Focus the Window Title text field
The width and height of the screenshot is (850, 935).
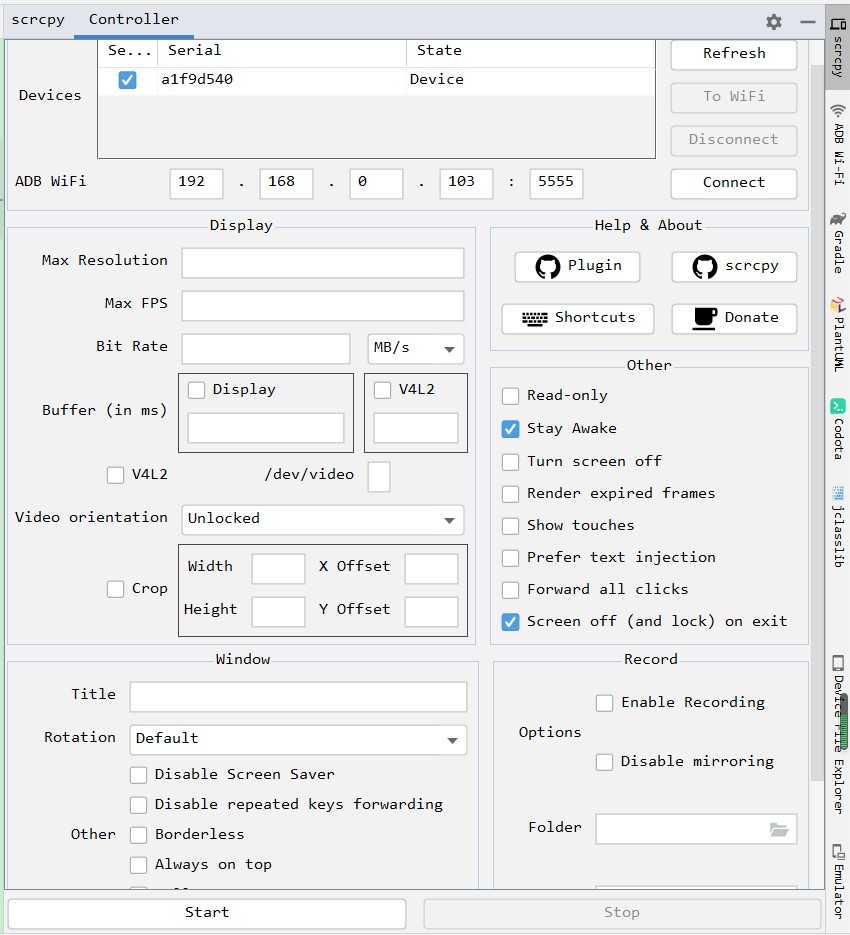click(298, 696)
